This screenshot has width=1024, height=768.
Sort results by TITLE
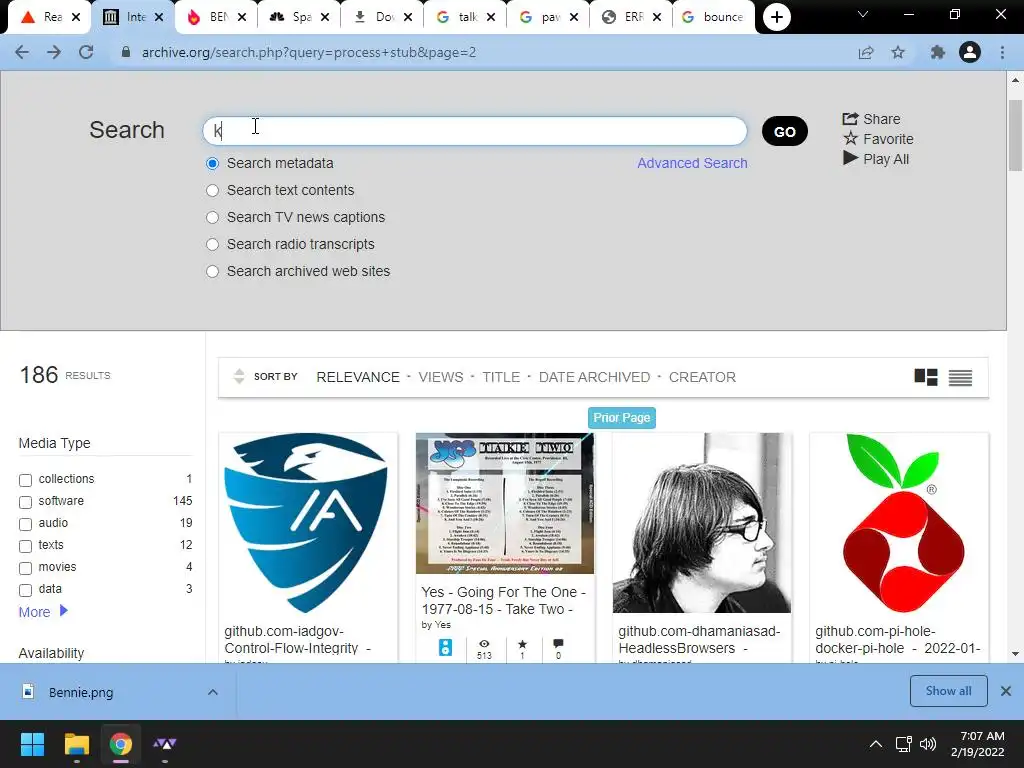click(501, 377)
